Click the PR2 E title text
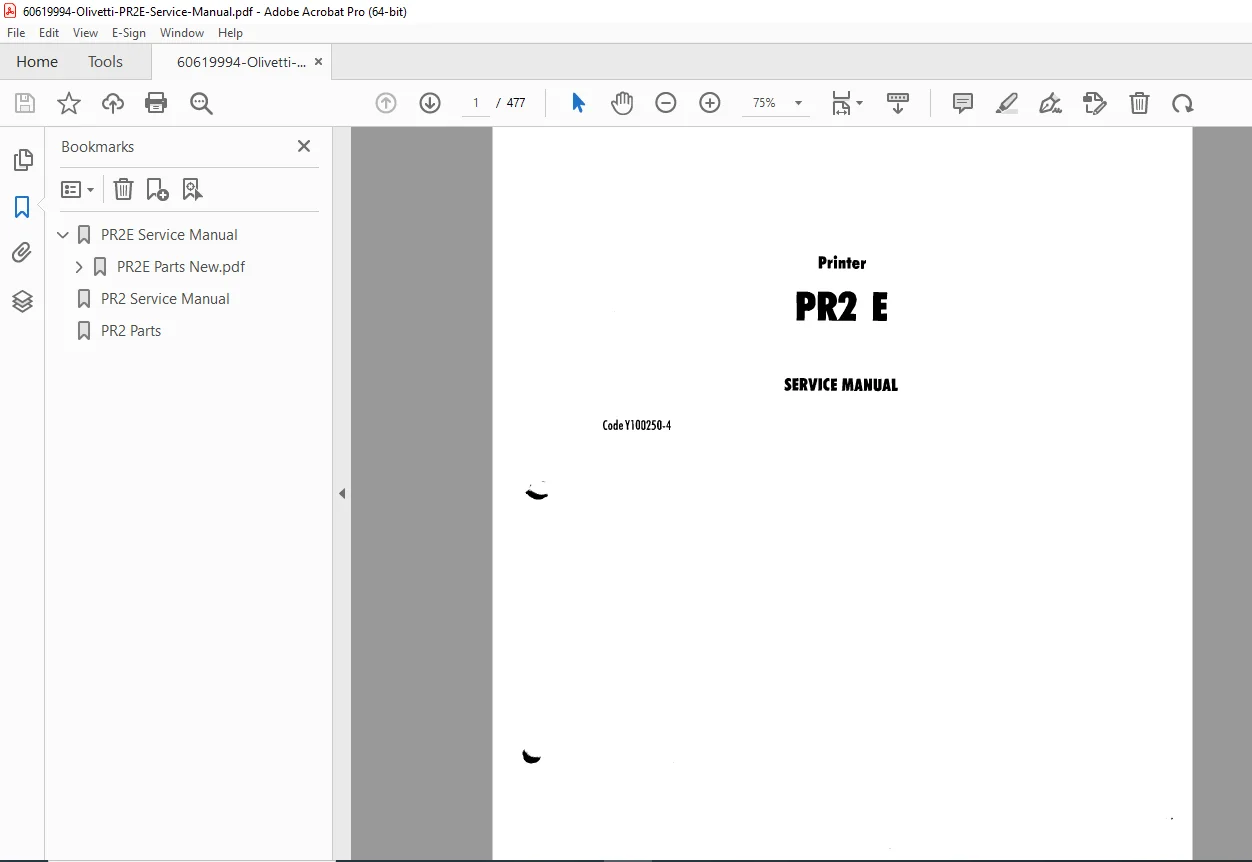1252x862 pixels. click(841, 307)
